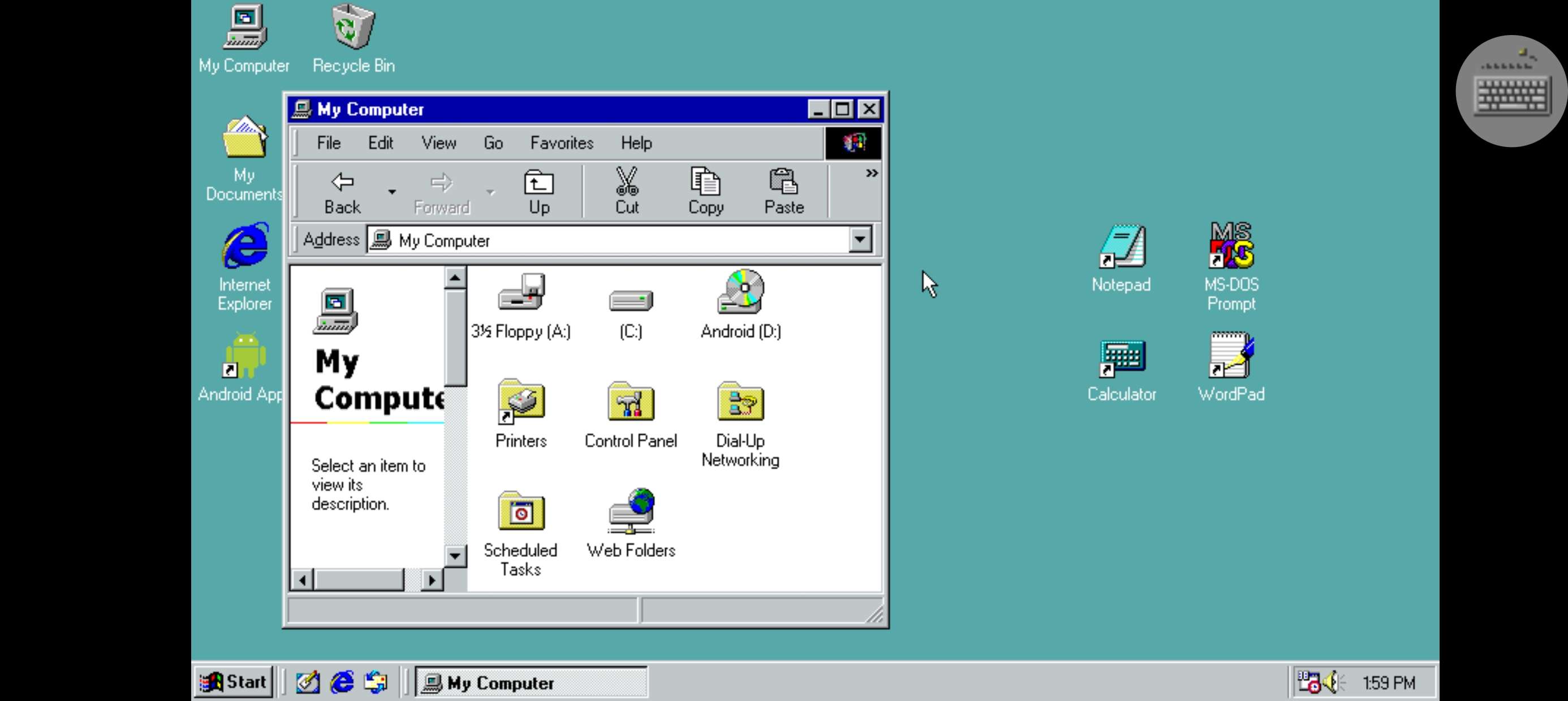Click the on-screen keyboard overlay button
Screen dimensions: 1568x701
pos(1511,90)
